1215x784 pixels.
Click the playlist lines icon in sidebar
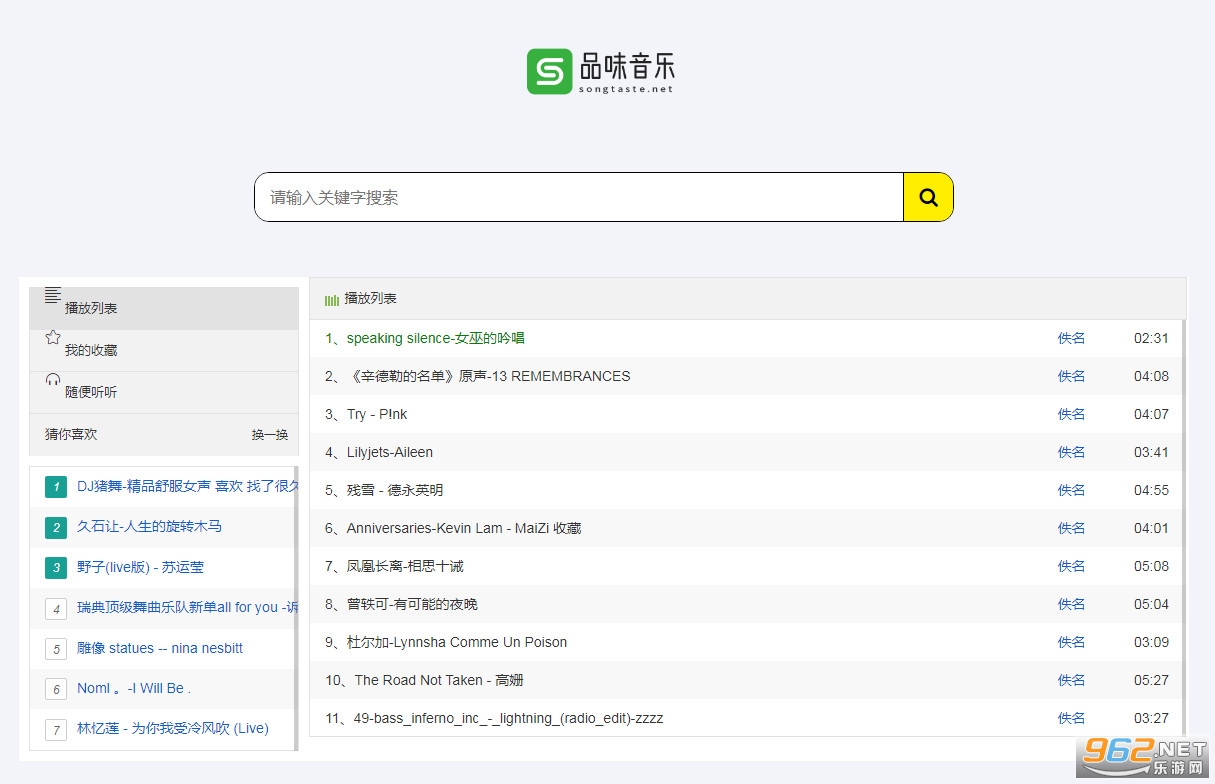[53, 295]
